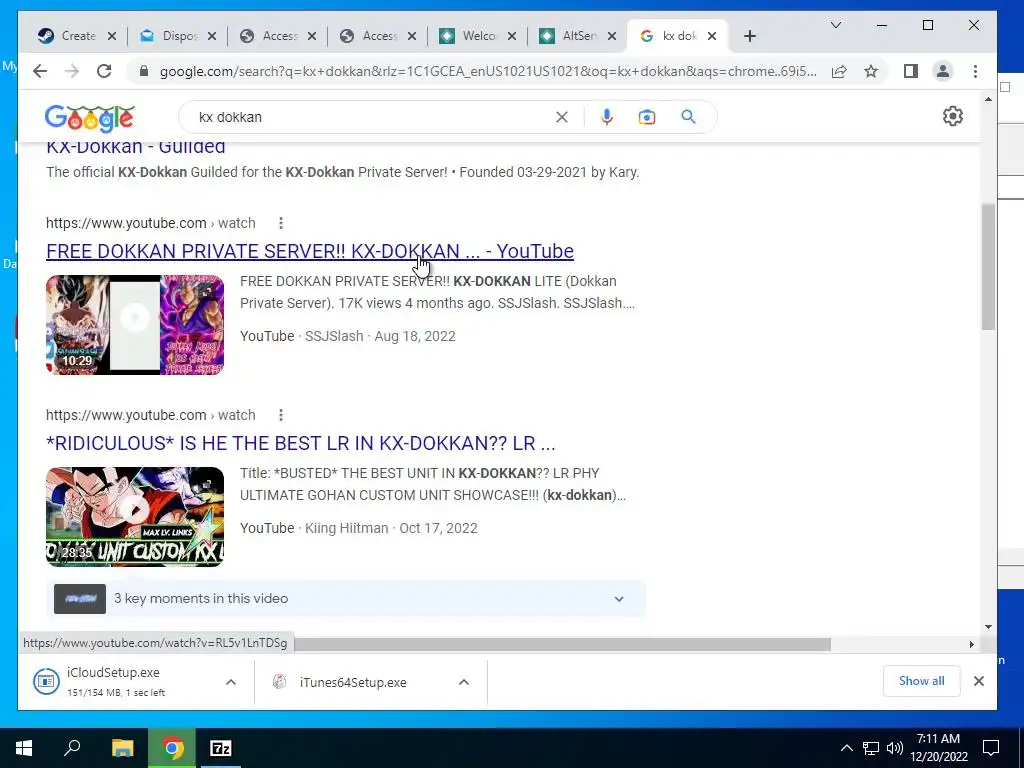Open the Windows Start menu

[24, 748]
